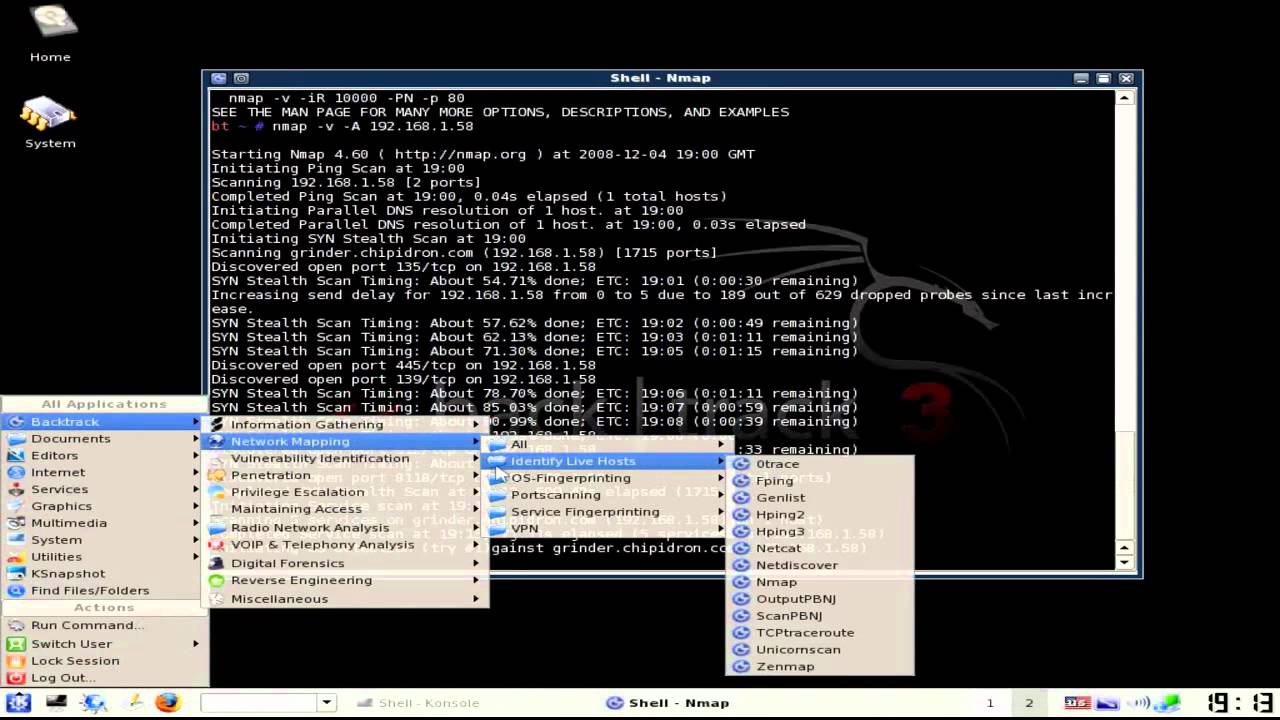Click the volume tray icon

click(x=1140, y=703)
